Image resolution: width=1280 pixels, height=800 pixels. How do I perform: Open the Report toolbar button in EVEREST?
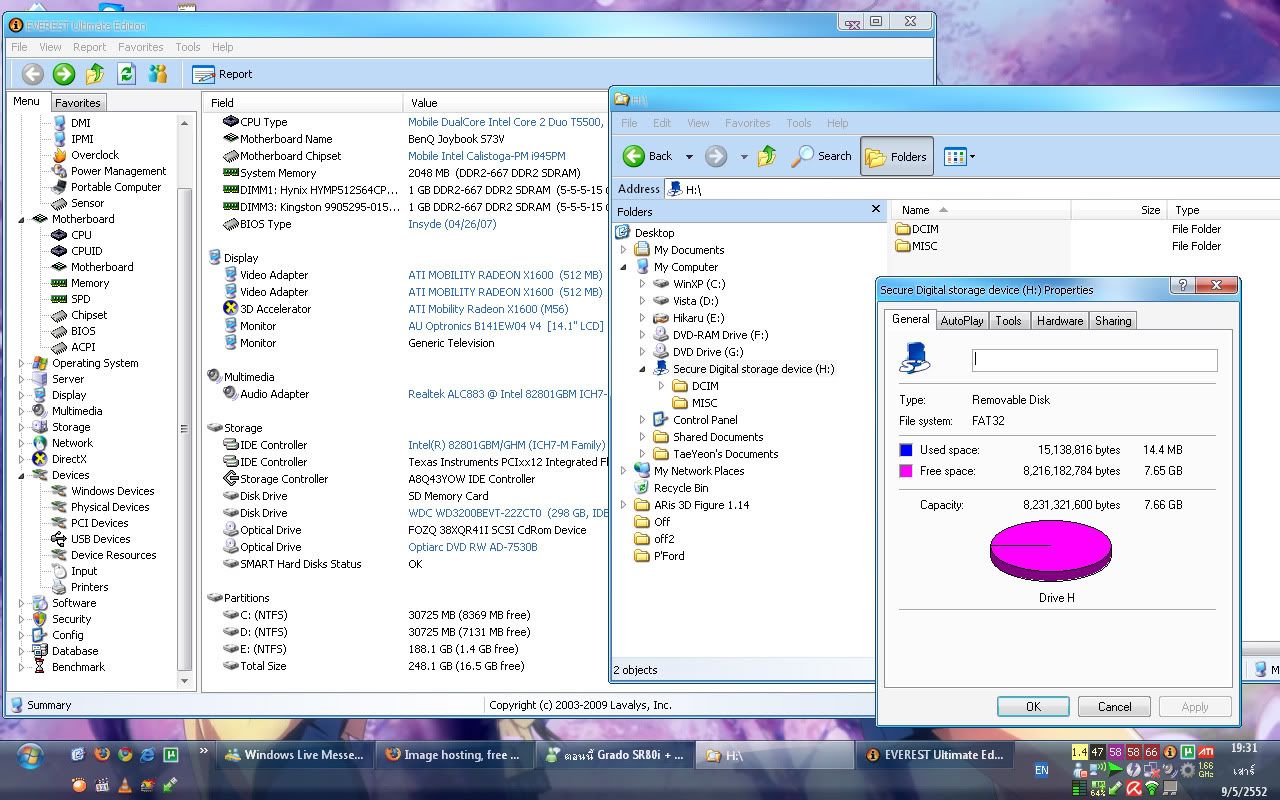[x=222, y=74]
